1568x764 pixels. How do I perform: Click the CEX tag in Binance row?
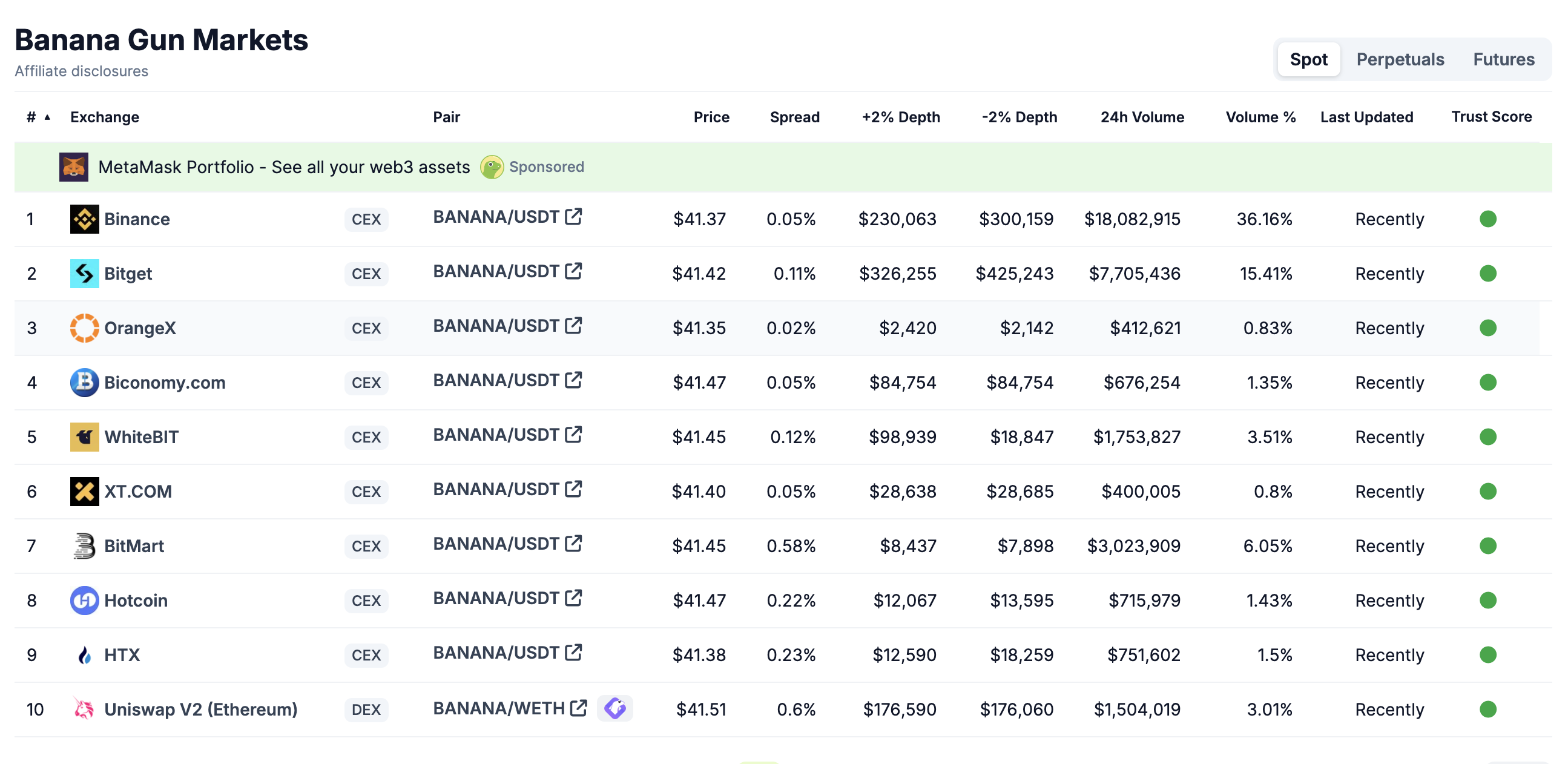366,219
